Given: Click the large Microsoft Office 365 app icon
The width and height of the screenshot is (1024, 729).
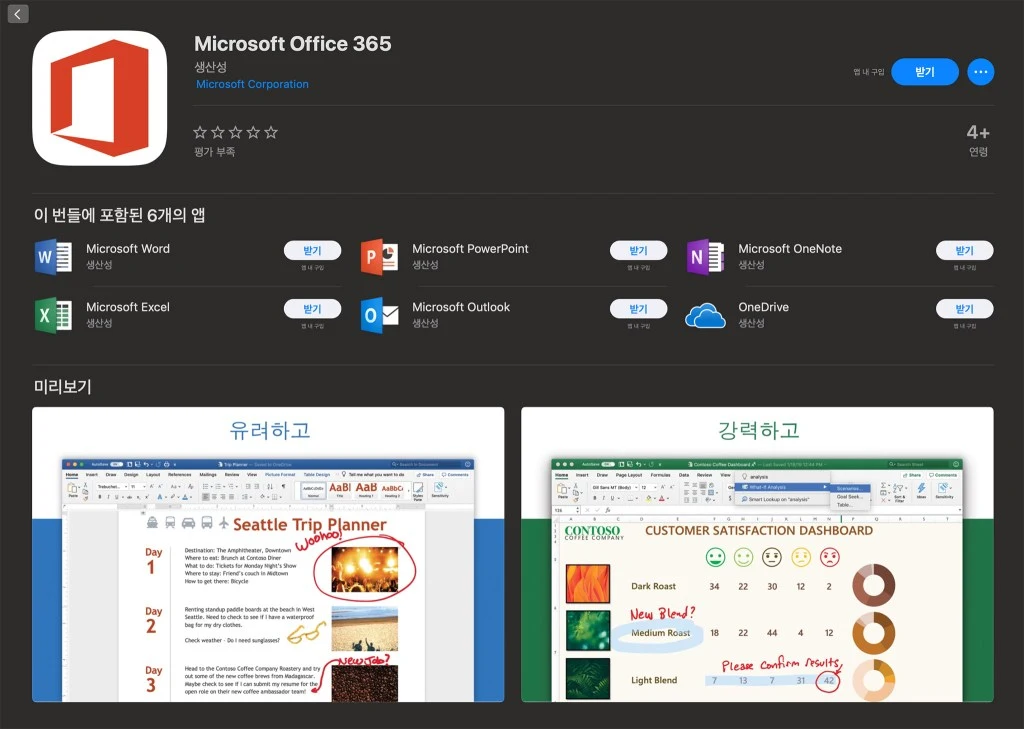Looking at the screenshot, I should click(x=99, y=97).
